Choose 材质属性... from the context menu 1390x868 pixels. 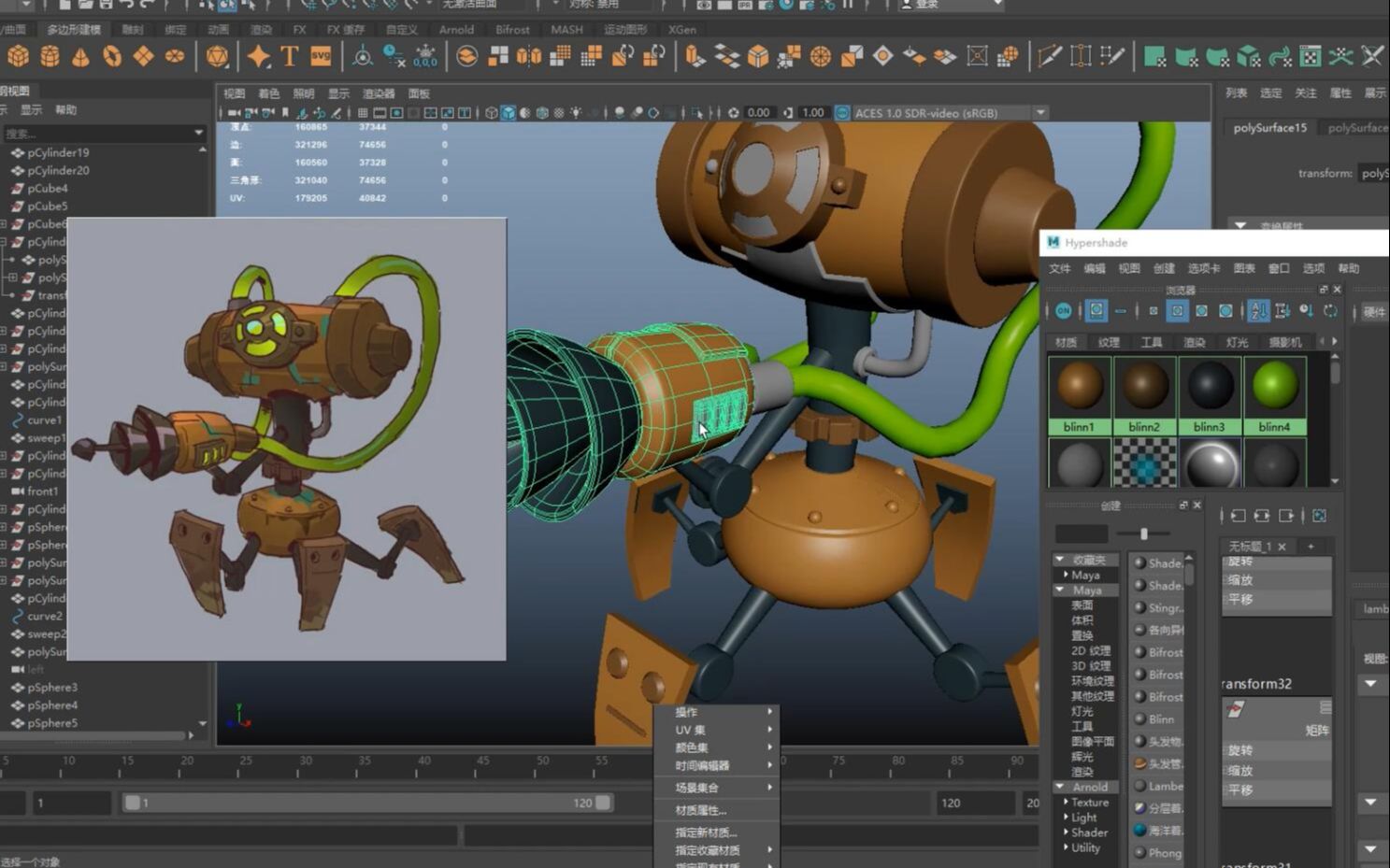coord(701,810)
